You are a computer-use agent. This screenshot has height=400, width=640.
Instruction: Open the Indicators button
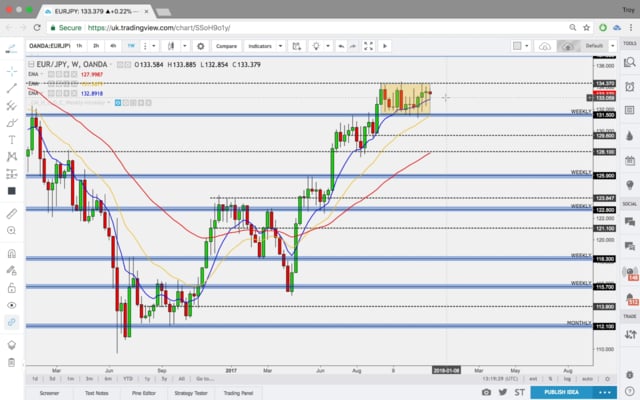point(262,46)
